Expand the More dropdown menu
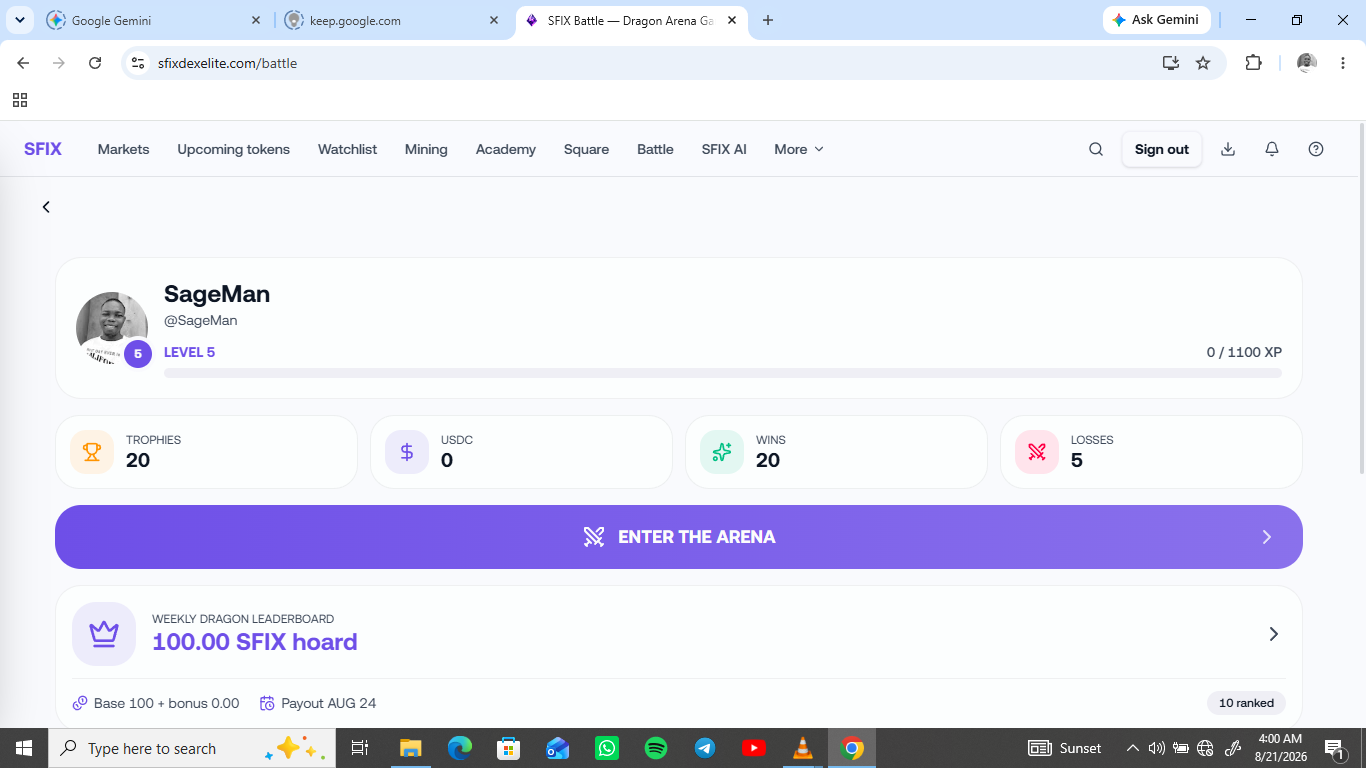The image size is (1366, 768). [x=799, y=149]
